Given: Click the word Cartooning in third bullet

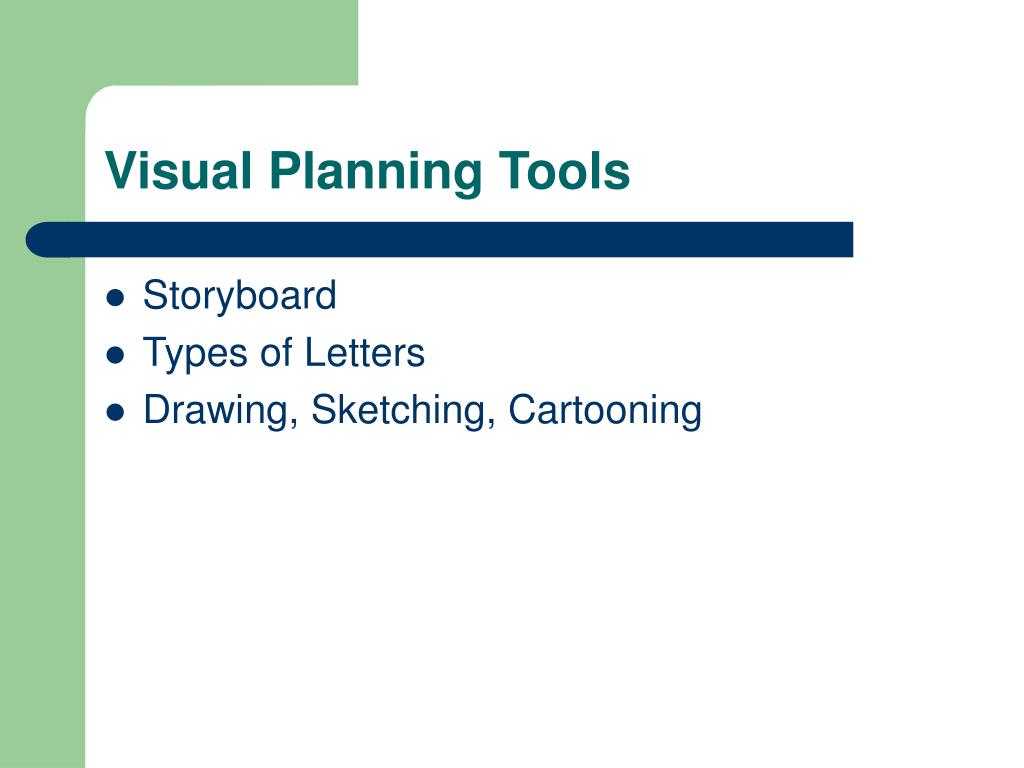Looking at the screenshot, I should 605,411.
